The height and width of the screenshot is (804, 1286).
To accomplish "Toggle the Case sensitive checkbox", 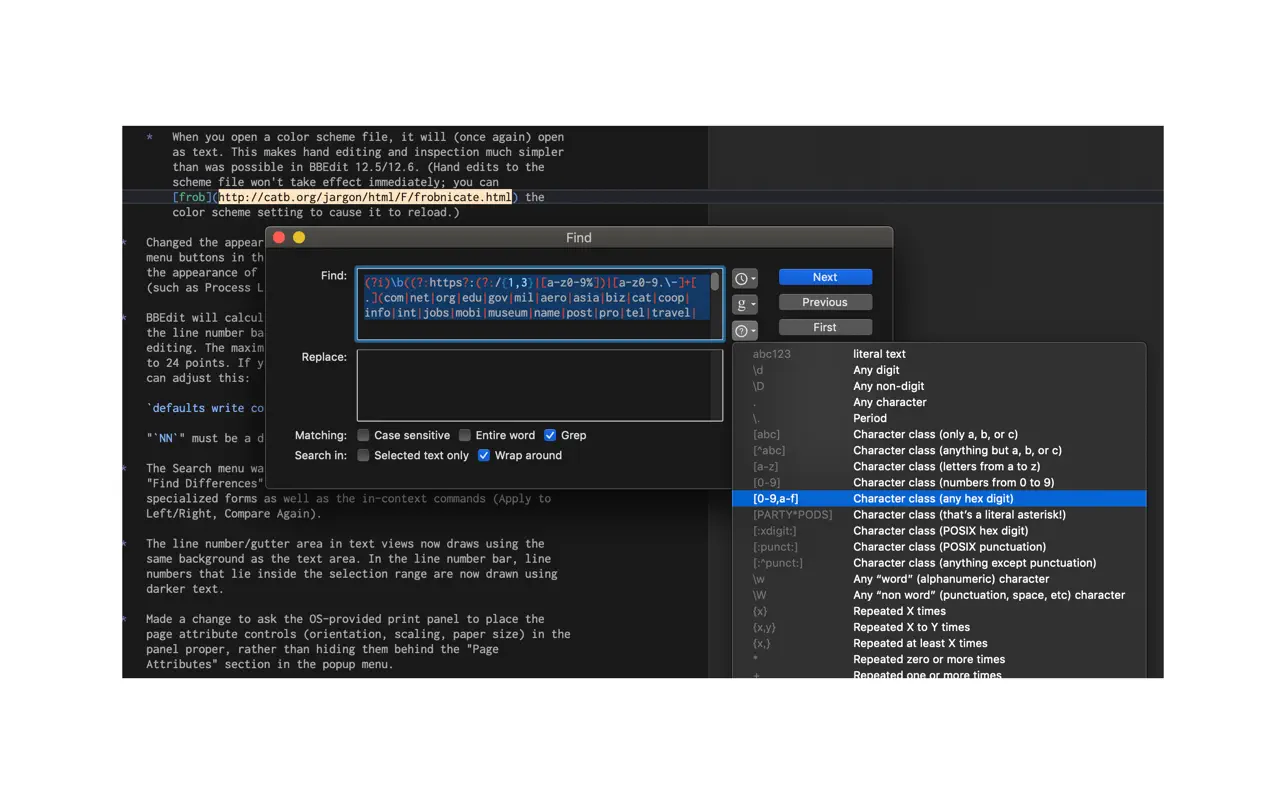I will click(x=364, y=435).
